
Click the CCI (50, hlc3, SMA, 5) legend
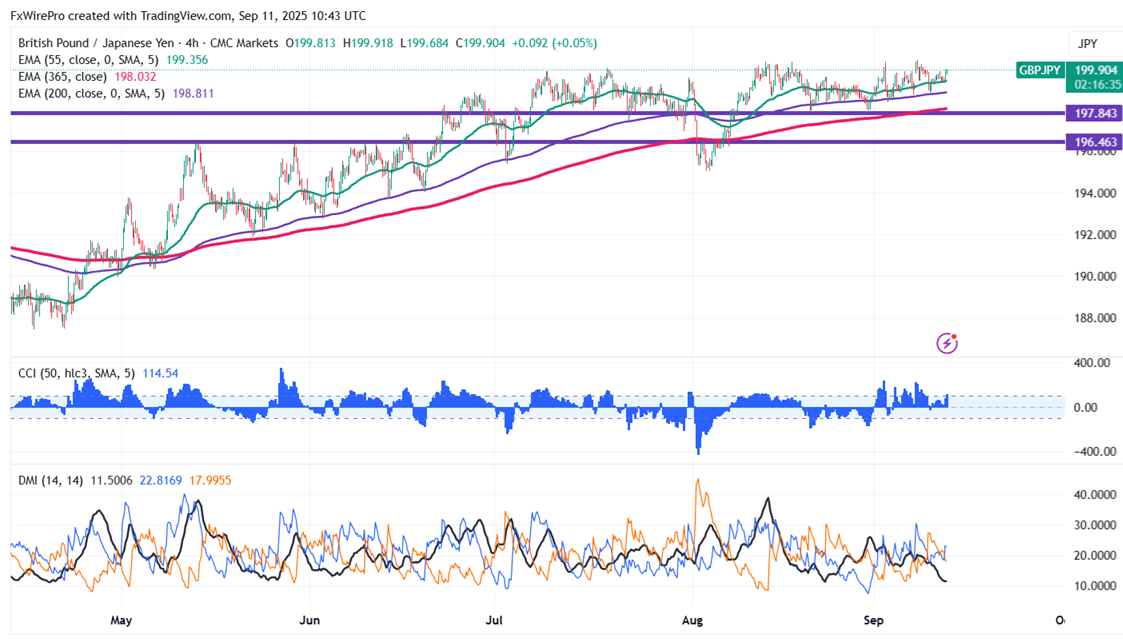click(x=77, y=373)
